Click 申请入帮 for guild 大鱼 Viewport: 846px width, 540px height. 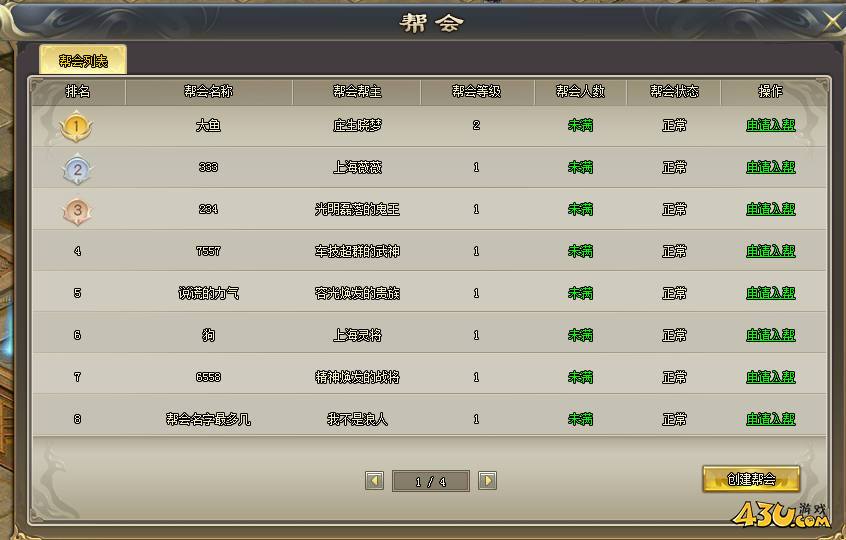pos(770,125)
